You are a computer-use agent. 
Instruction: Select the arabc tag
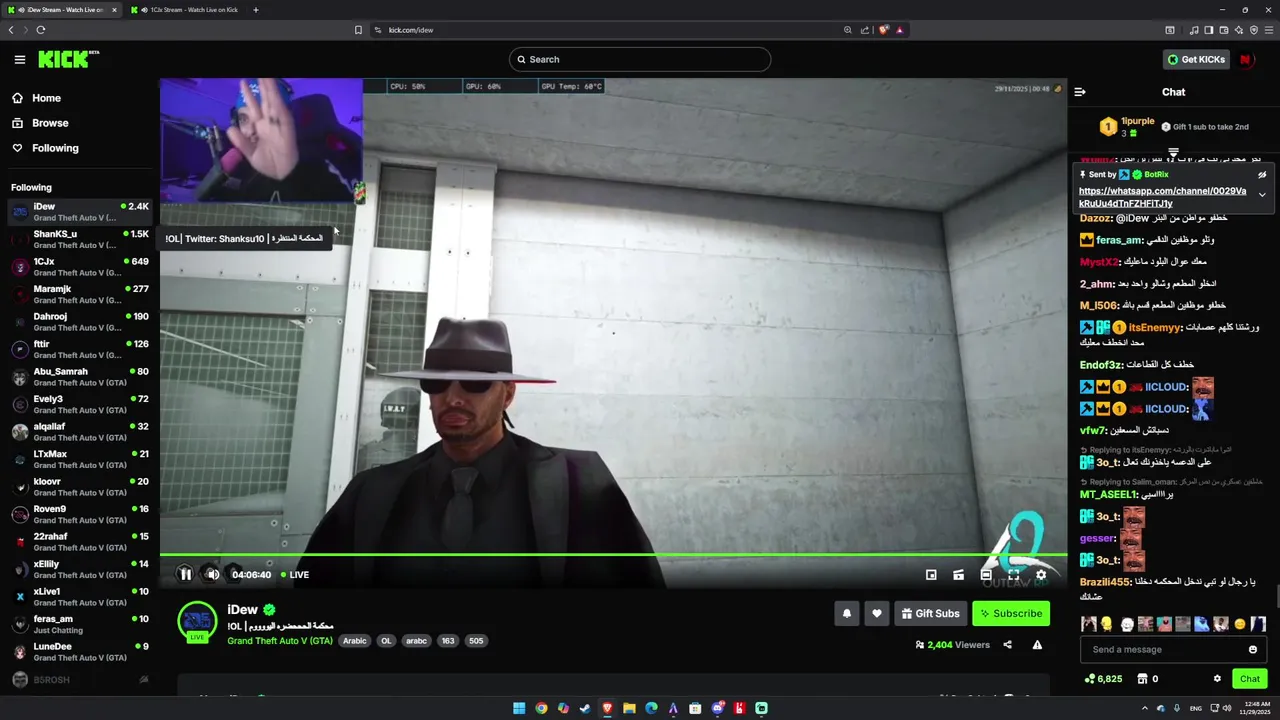point(416,641)
